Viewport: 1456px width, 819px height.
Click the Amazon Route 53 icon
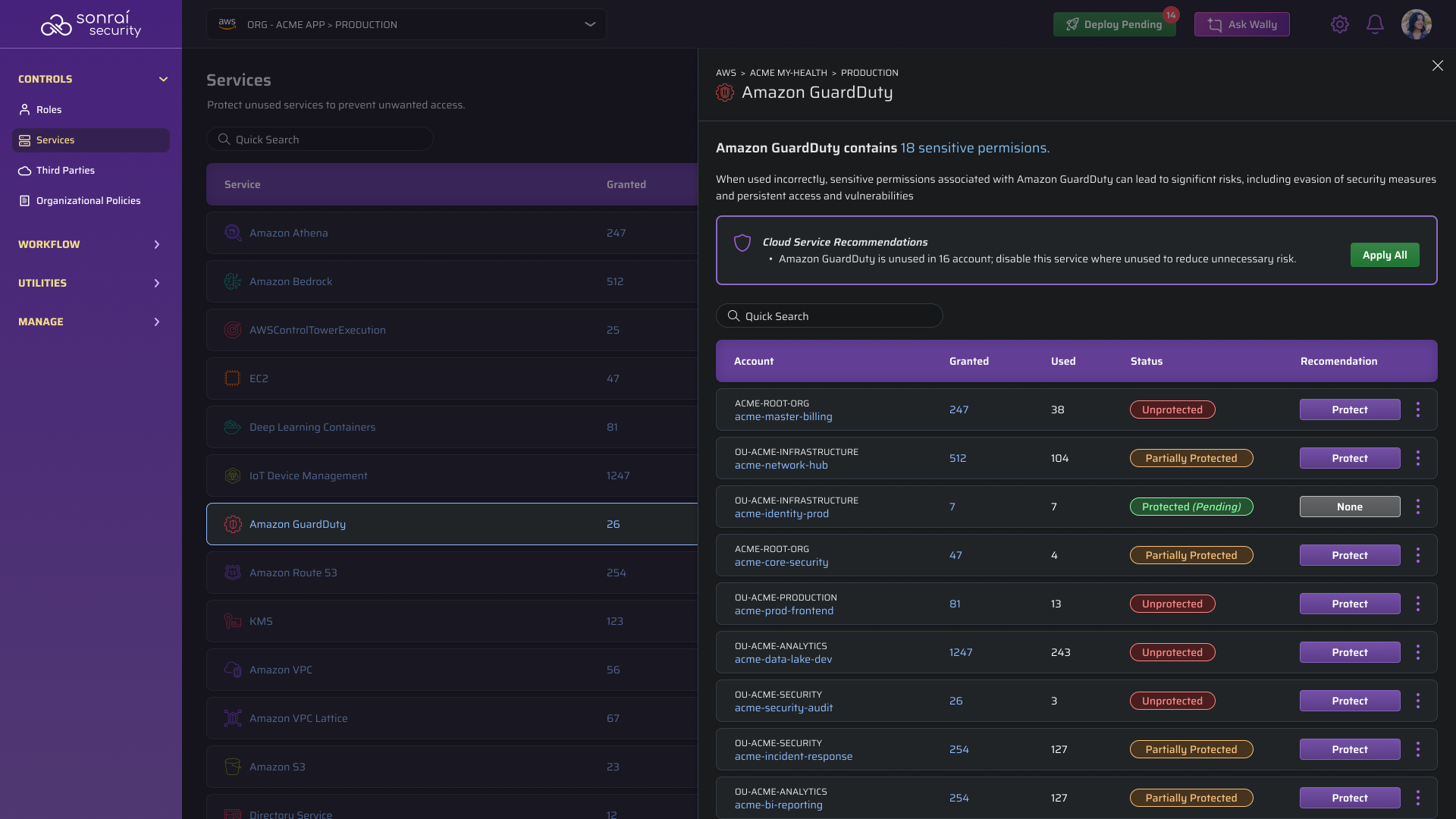(233, 573)
